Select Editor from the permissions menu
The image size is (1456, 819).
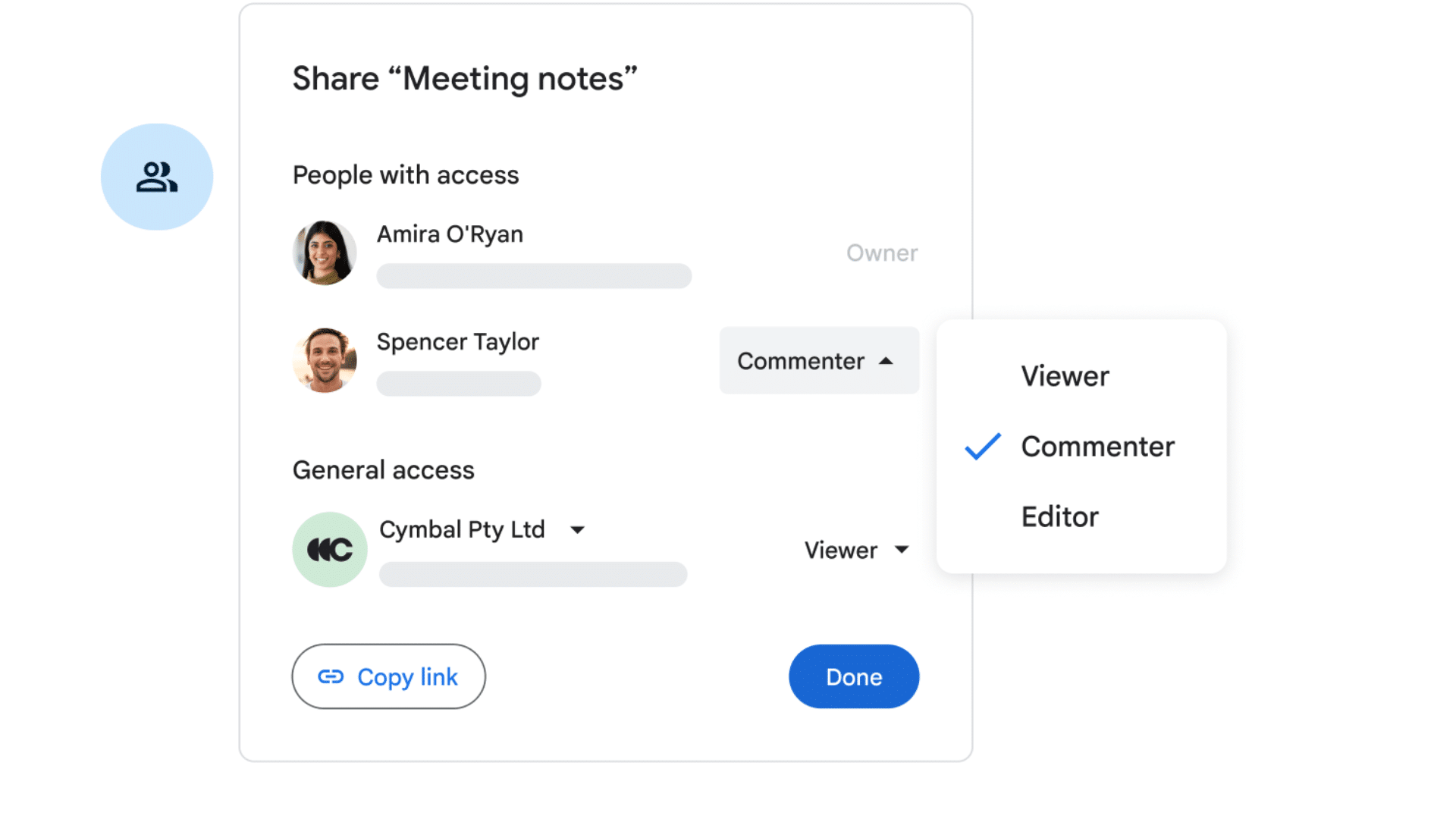pos(1059,516)
